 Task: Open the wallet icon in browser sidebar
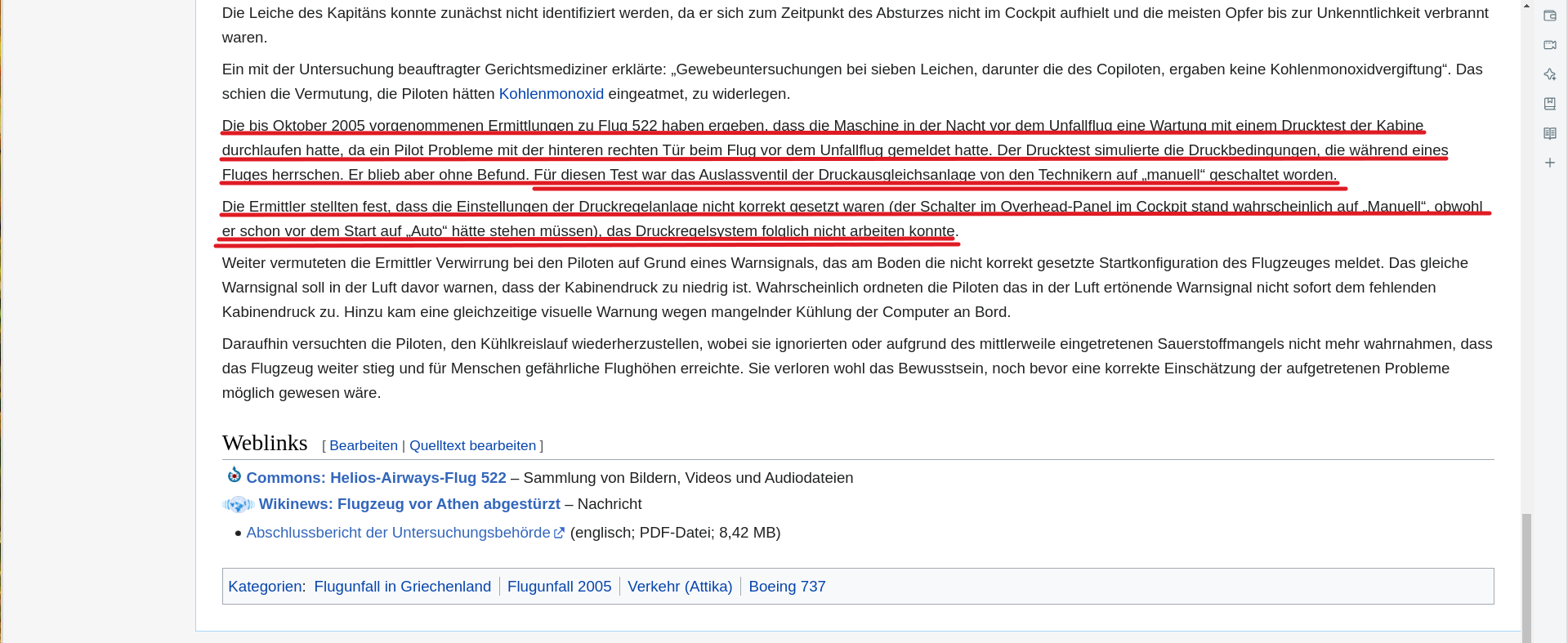(1549, 16)
